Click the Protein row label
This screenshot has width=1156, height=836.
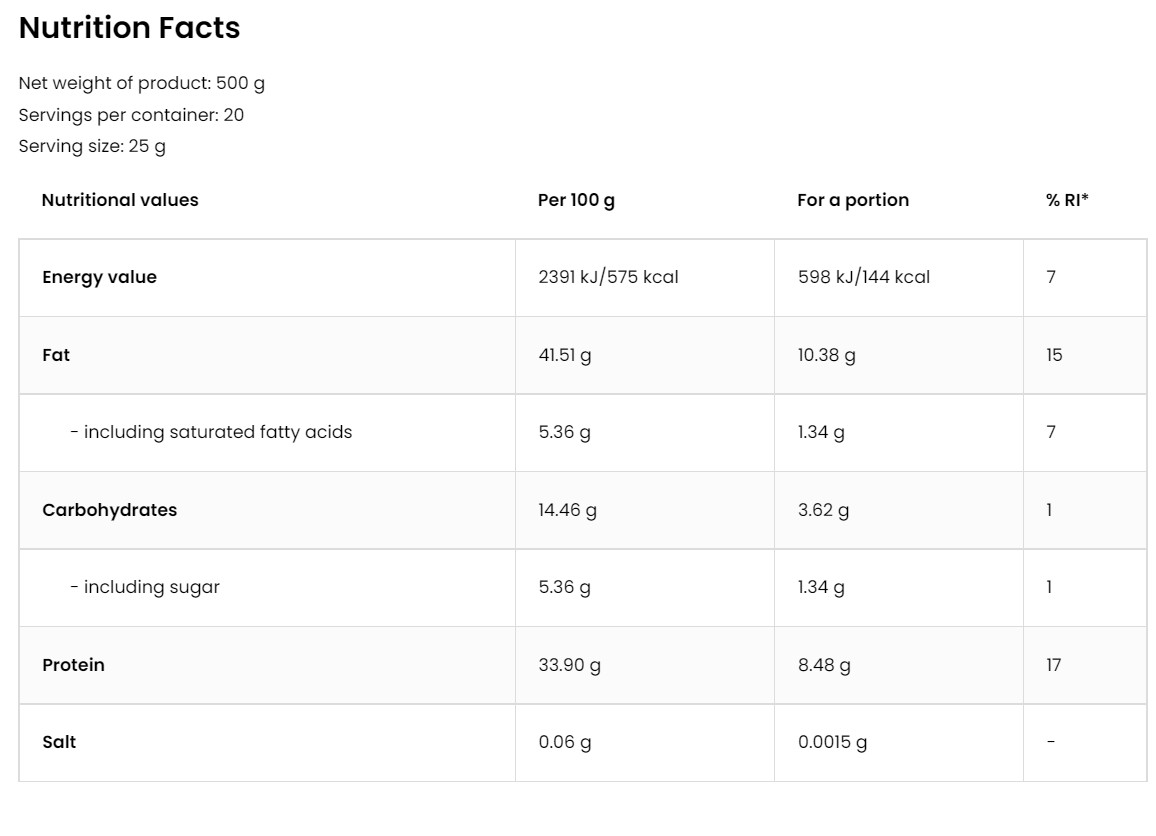73,665
